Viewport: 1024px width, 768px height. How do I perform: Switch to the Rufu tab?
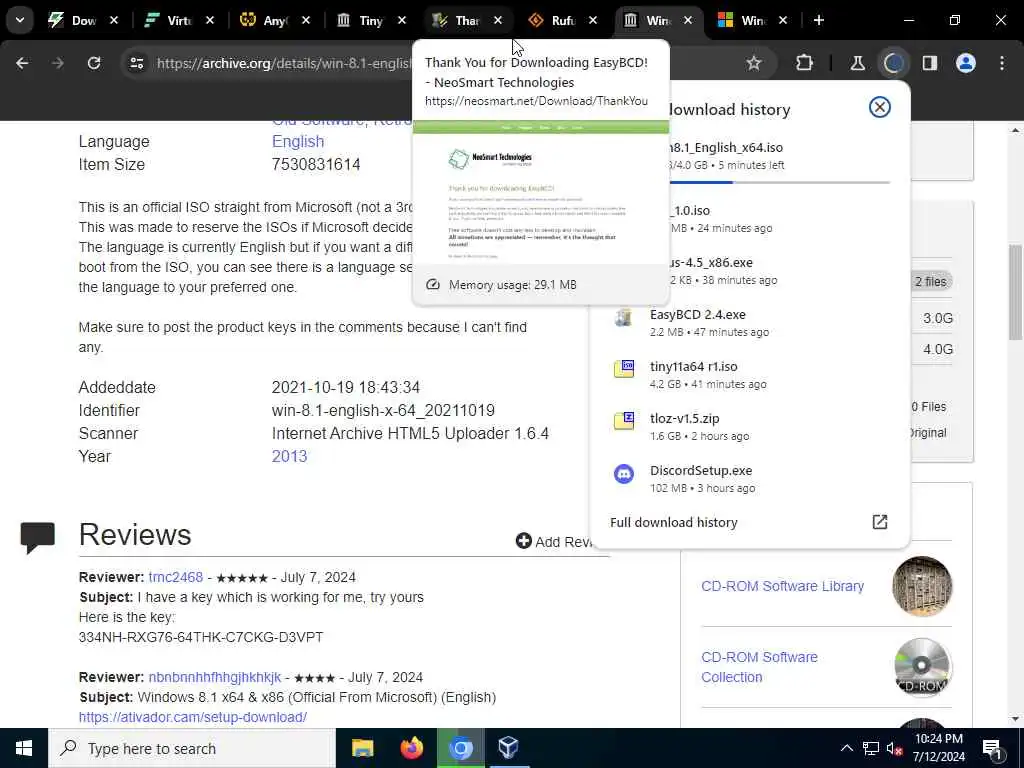pyautogui.click(x=562, y=20)
